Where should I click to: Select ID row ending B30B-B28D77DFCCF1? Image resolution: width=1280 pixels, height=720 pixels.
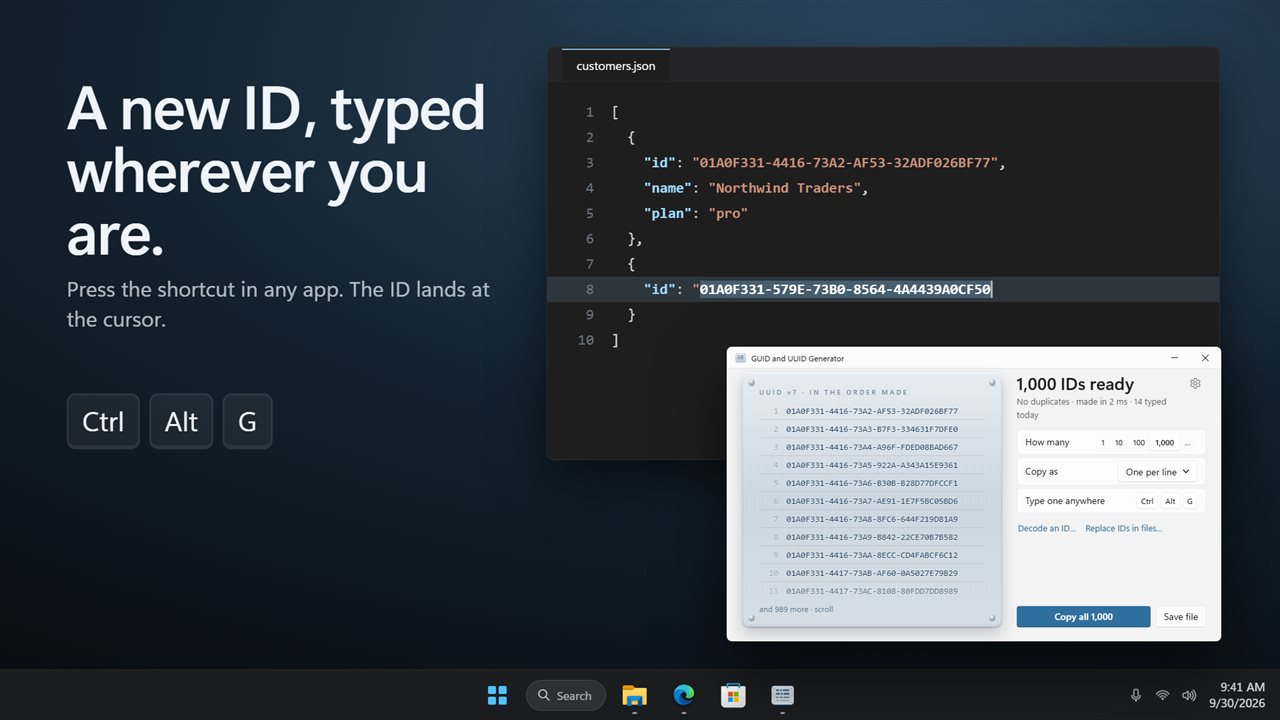pyautogui.click(x=872, y=483)
